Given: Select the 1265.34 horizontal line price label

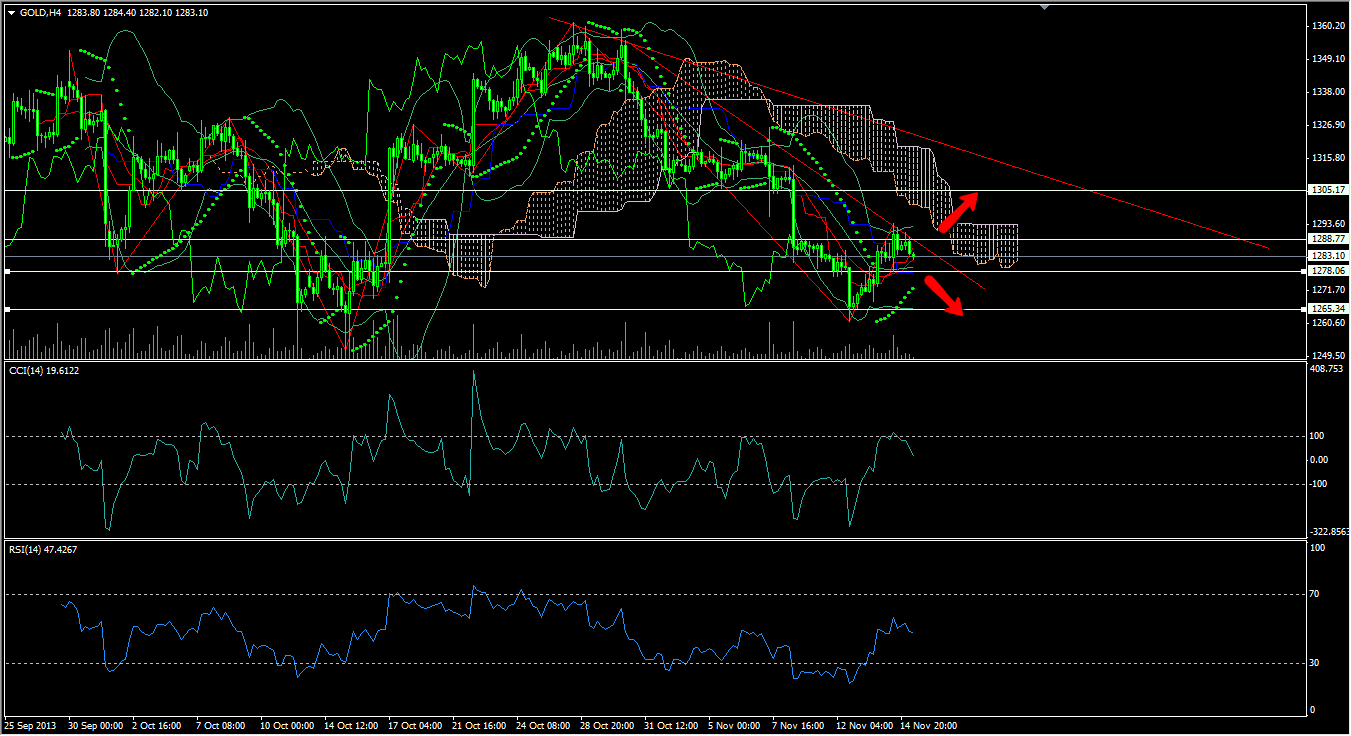Looking at the screenshot, I should (1328, 309).
